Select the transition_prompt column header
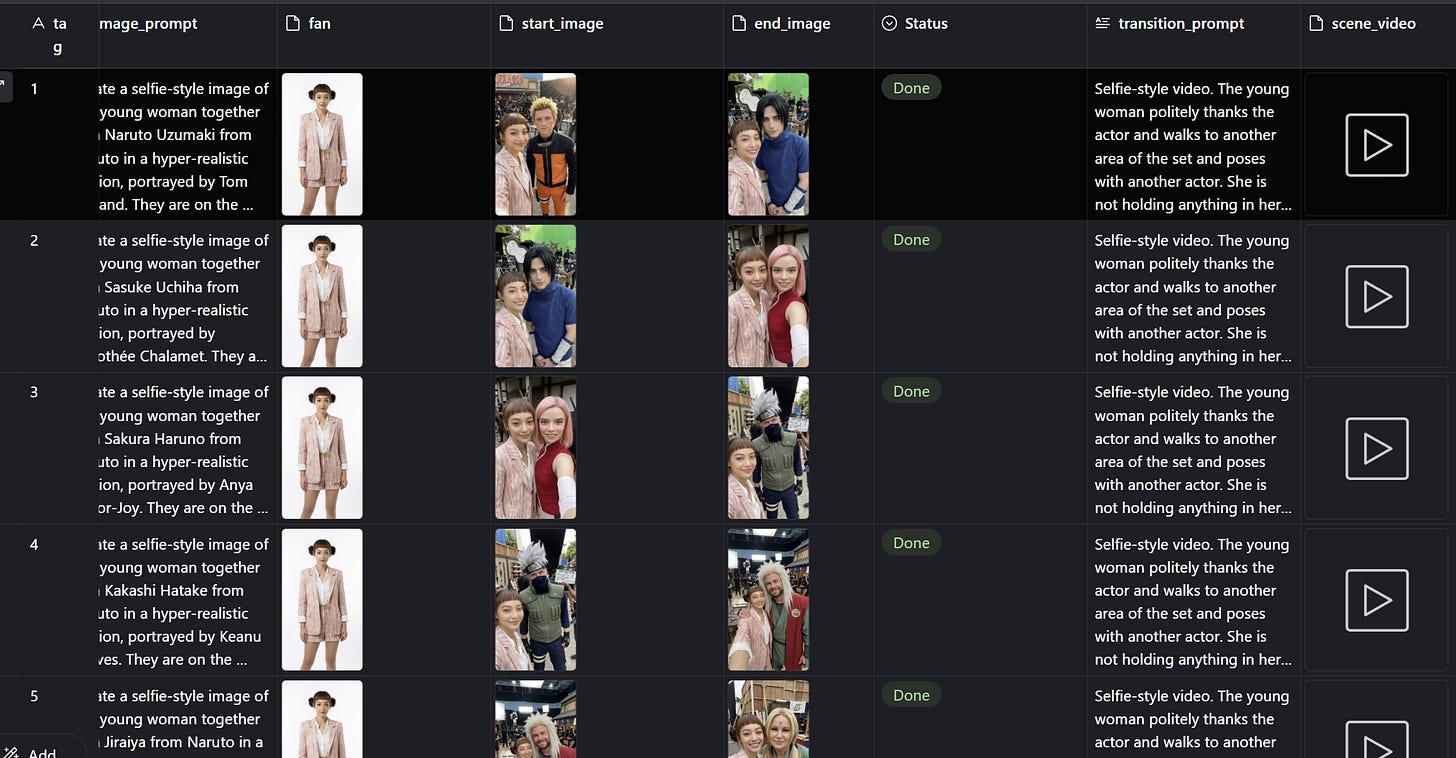The image size is (1456, 758). [1194, 35]
